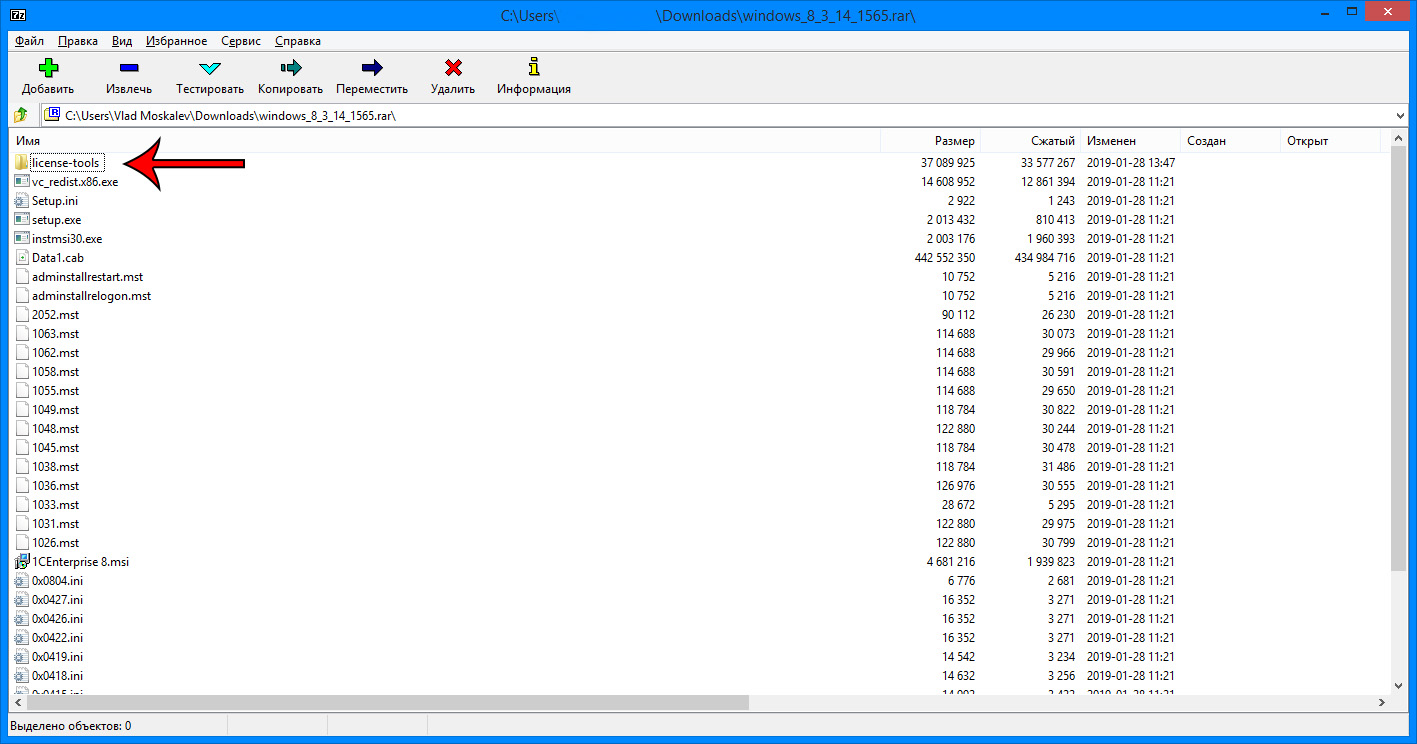The width and height of the screenshot is (1417, 744).
Task: Select the 1063.mst file name
Action: [55, 333]
